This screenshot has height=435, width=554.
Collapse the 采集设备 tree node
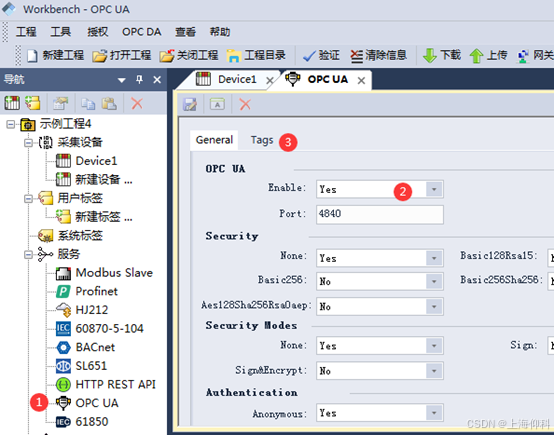click(x=28, y=143)
